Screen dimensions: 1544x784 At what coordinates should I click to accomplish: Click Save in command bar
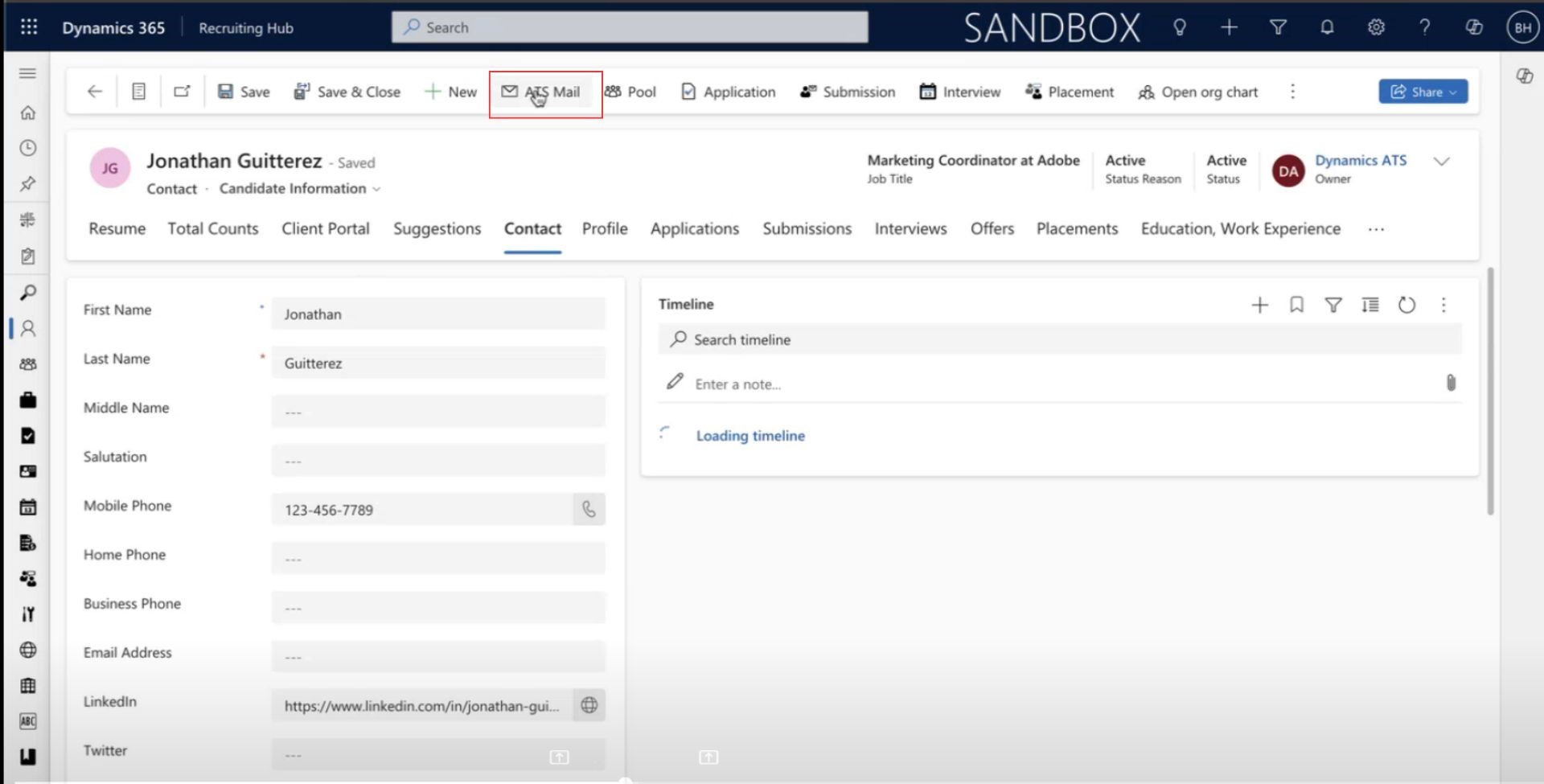tap(244, 92)
